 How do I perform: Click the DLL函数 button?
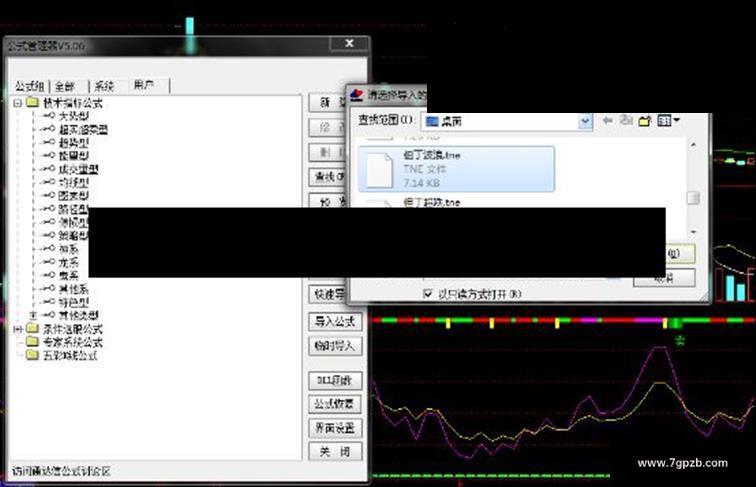pos(335,380)
